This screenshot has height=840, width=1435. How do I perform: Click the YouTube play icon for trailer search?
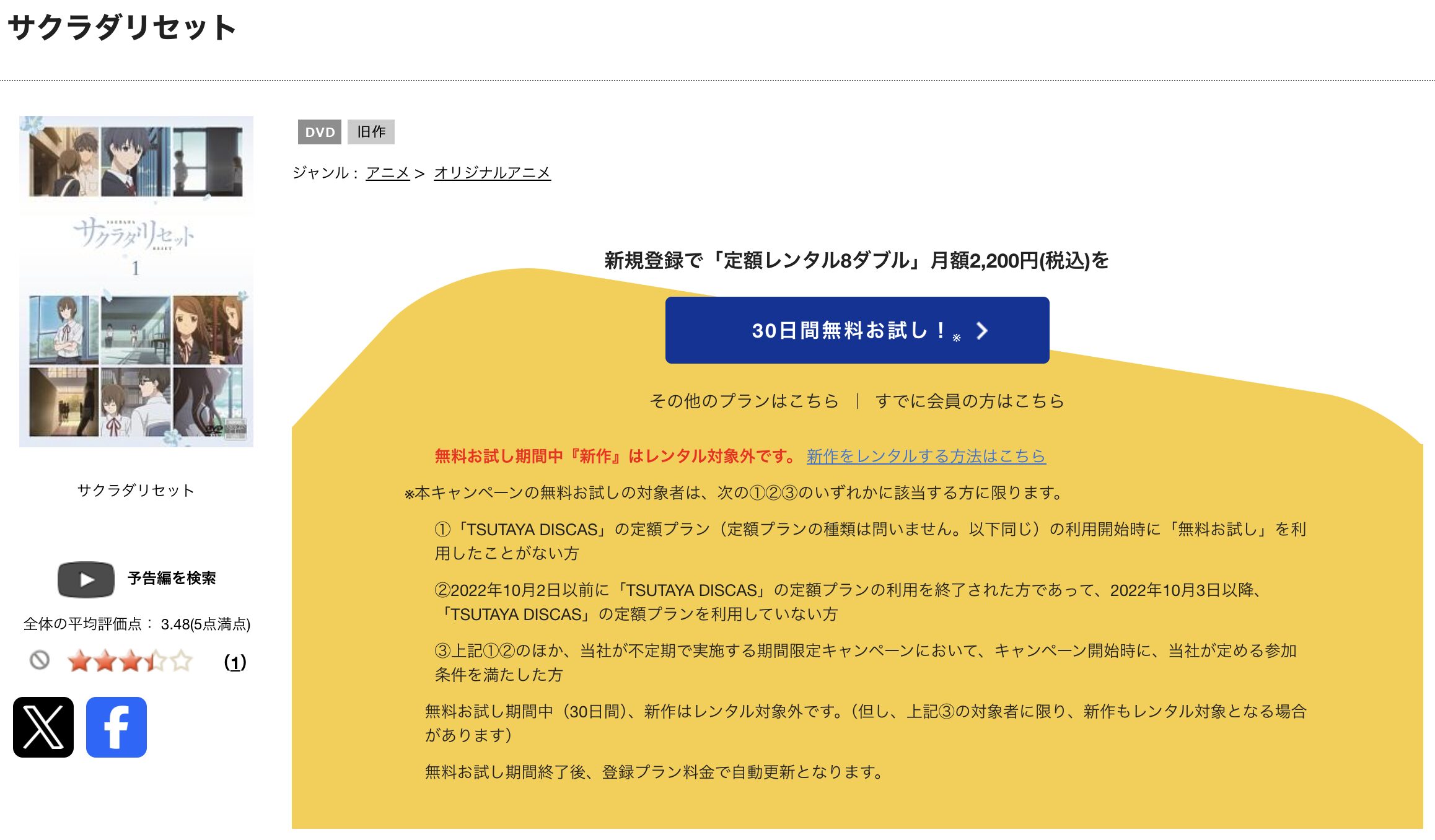click(86, 579)
